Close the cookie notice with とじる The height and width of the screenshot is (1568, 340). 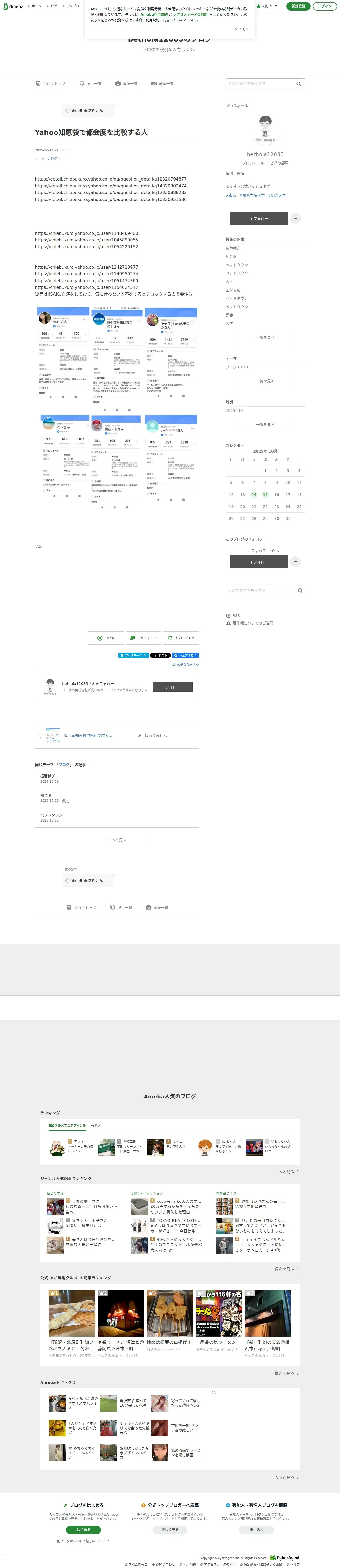pos(242,29)
